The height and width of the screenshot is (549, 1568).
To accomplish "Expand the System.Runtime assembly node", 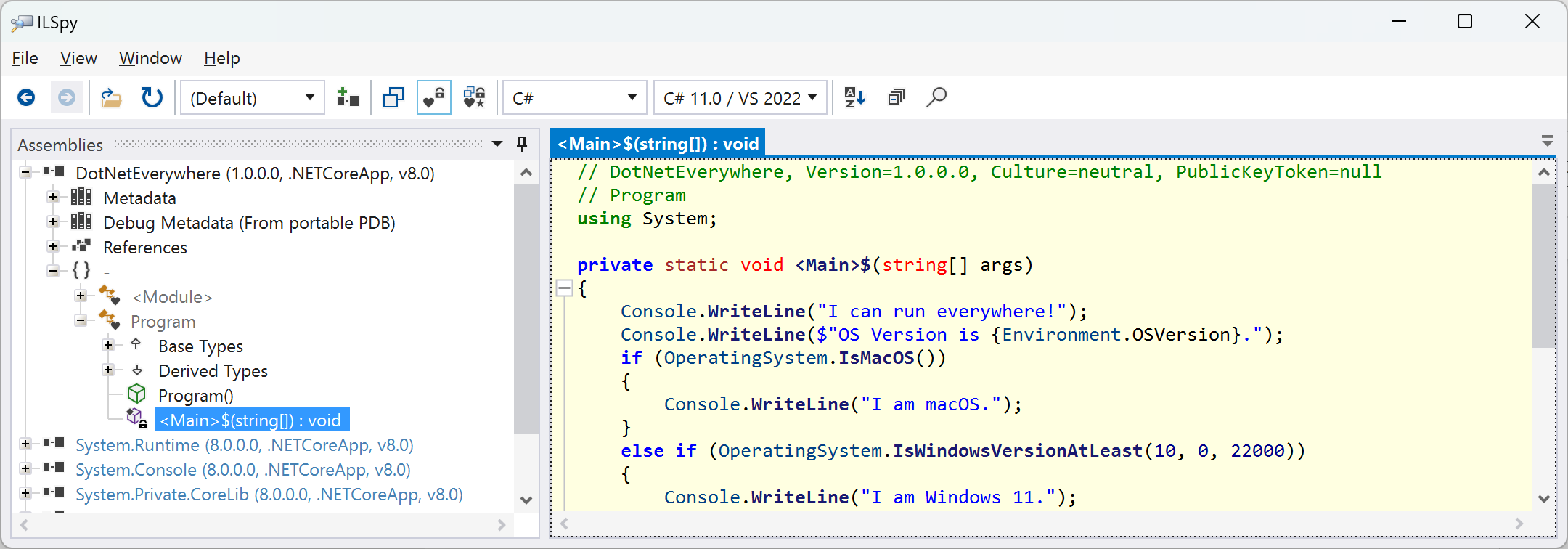I will click(x=25, y=444).
